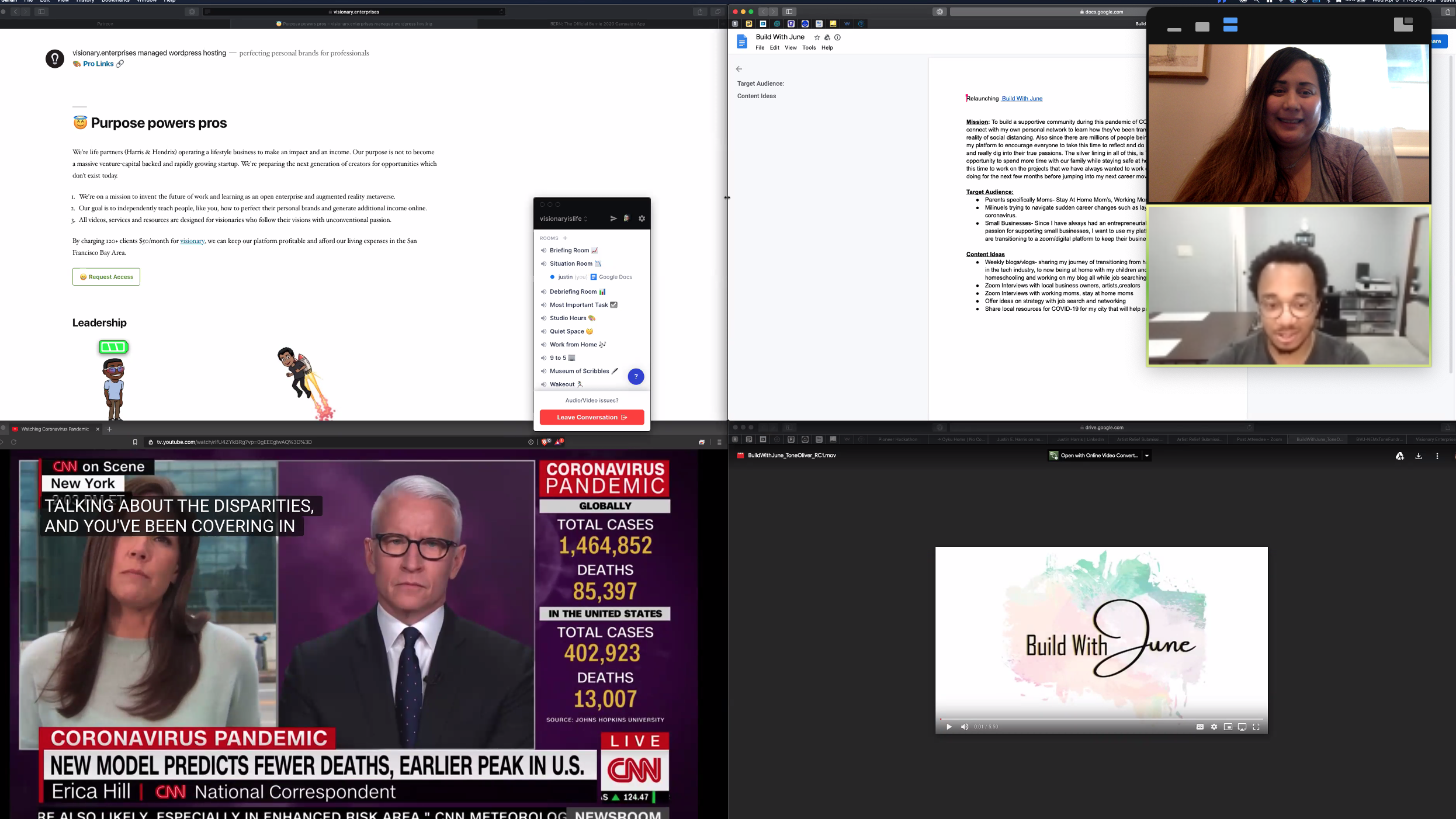Switch call view to single-speaker layout
1456x819 pixels.
click(x=1202, y=27)
